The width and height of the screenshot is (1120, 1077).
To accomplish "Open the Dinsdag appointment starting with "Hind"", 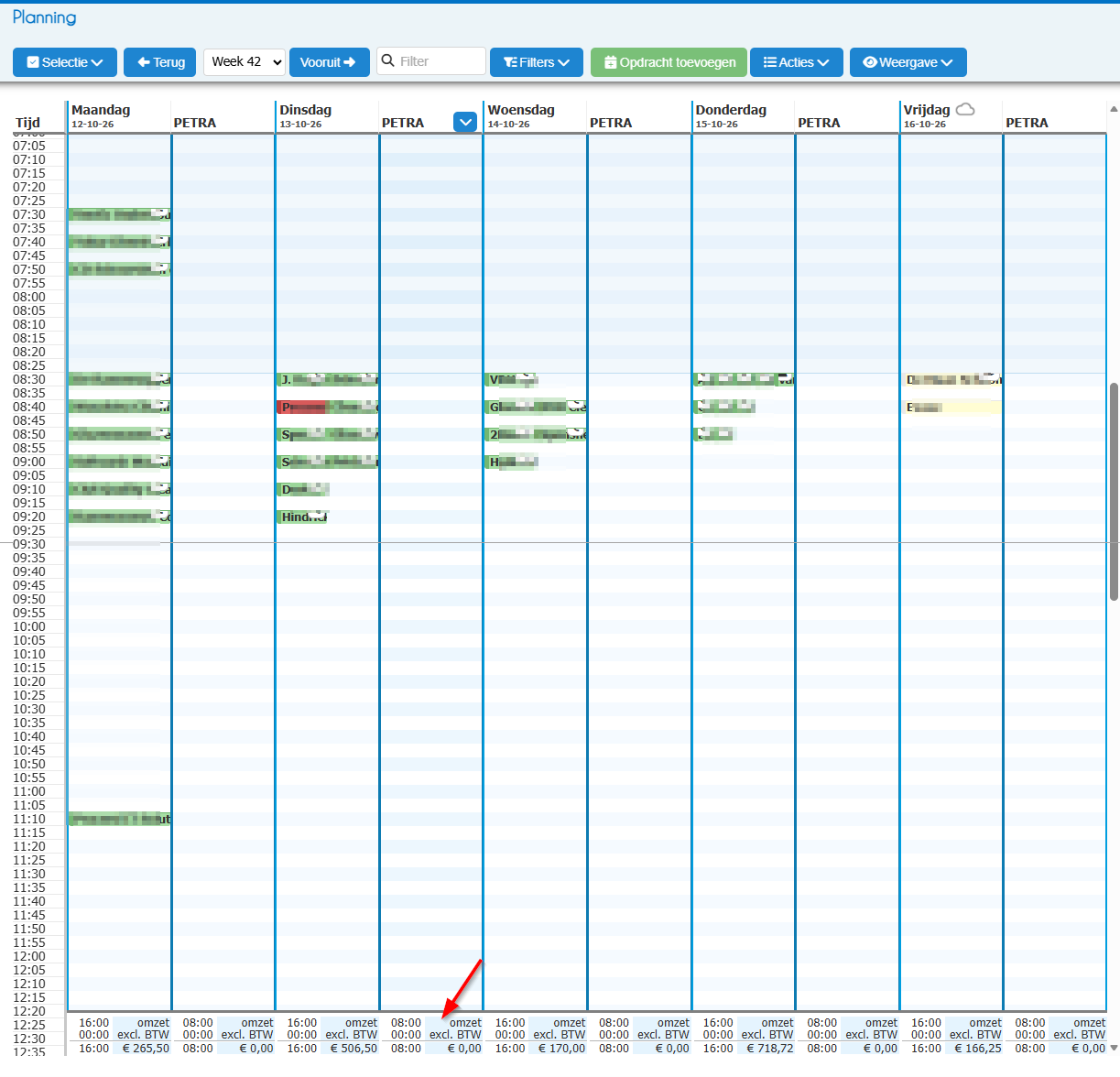I will tap(303, 517).
